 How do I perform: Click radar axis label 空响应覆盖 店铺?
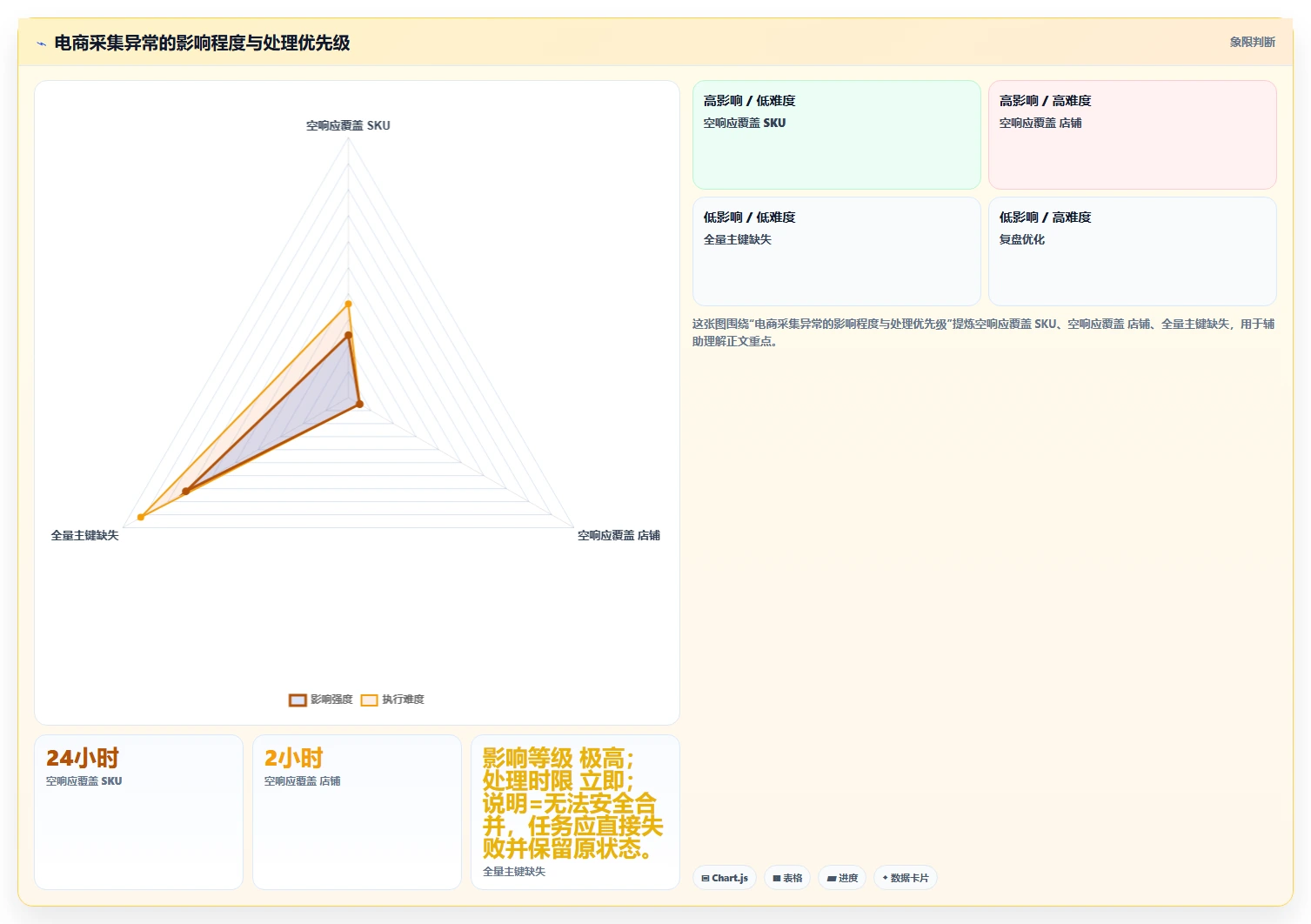pos(619,535)
